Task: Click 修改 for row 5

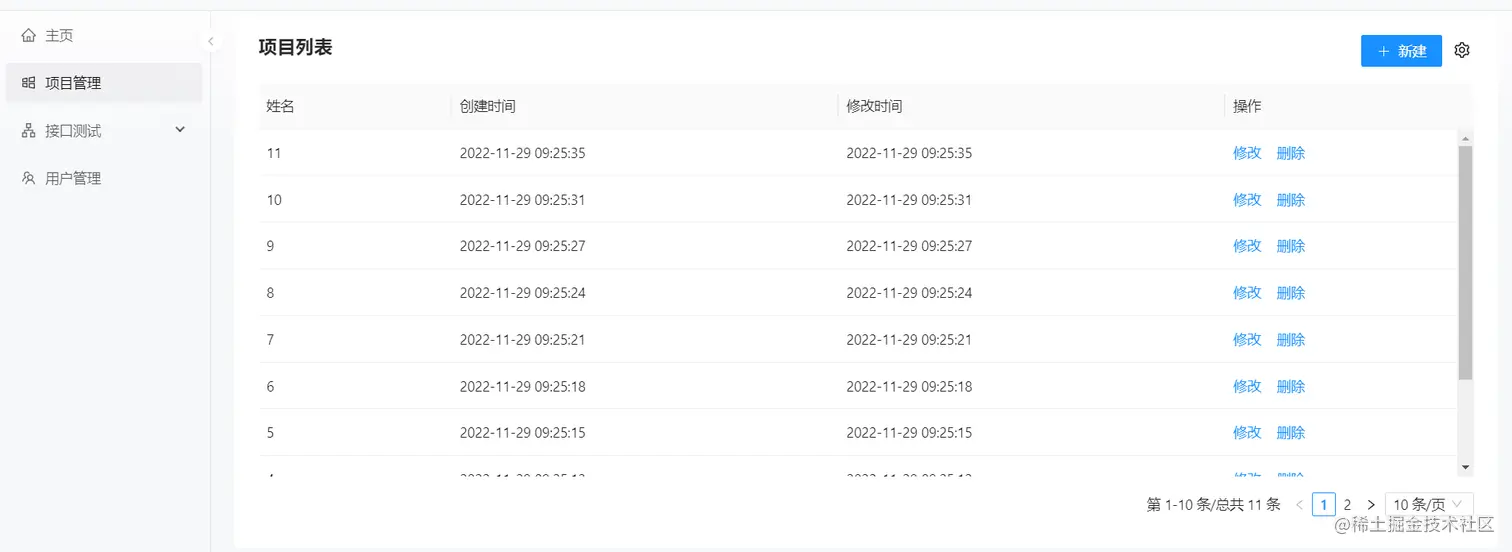Action: (1247, 433)
